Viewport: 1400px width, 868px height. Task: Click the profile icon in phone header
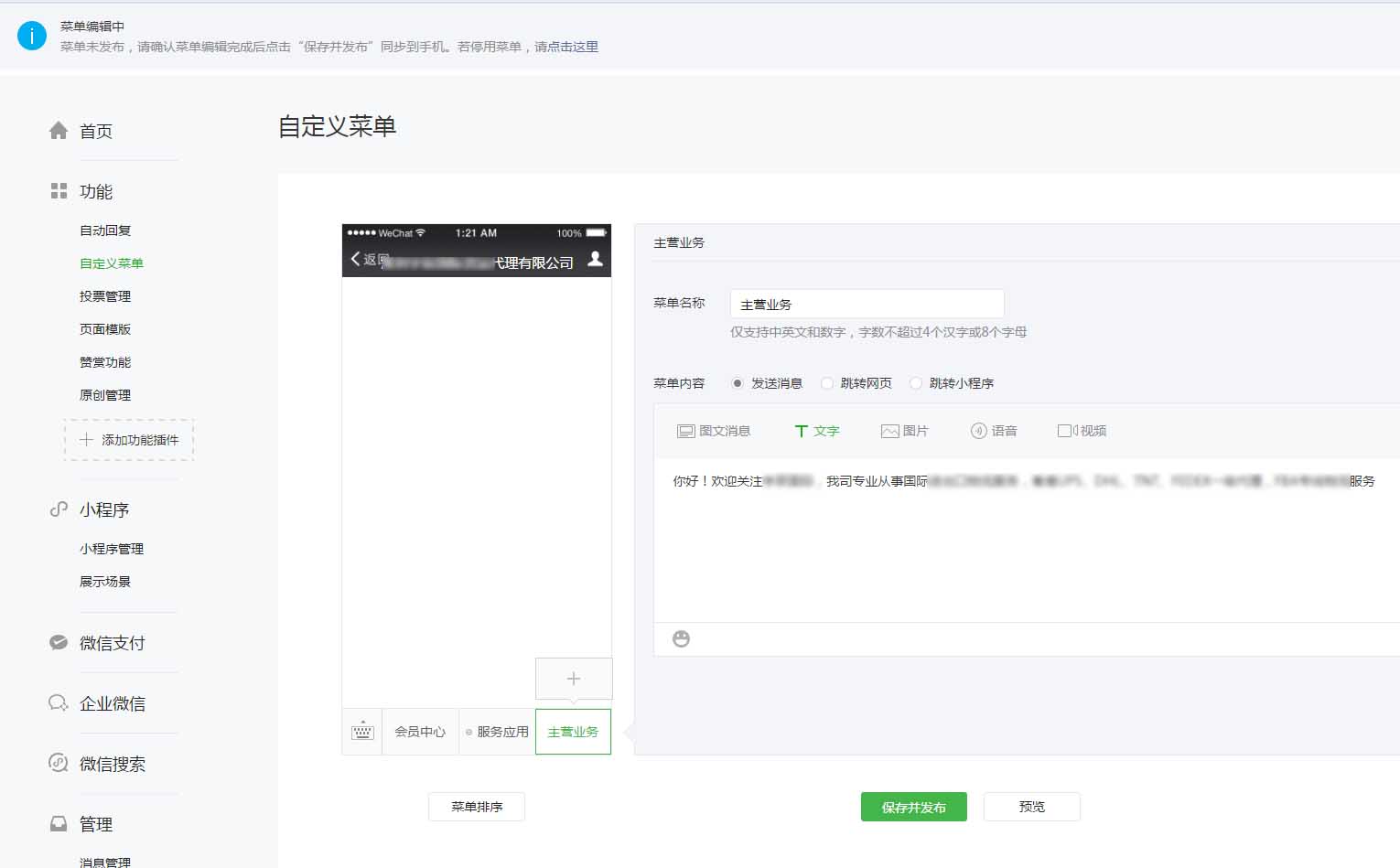coord(595,259)
